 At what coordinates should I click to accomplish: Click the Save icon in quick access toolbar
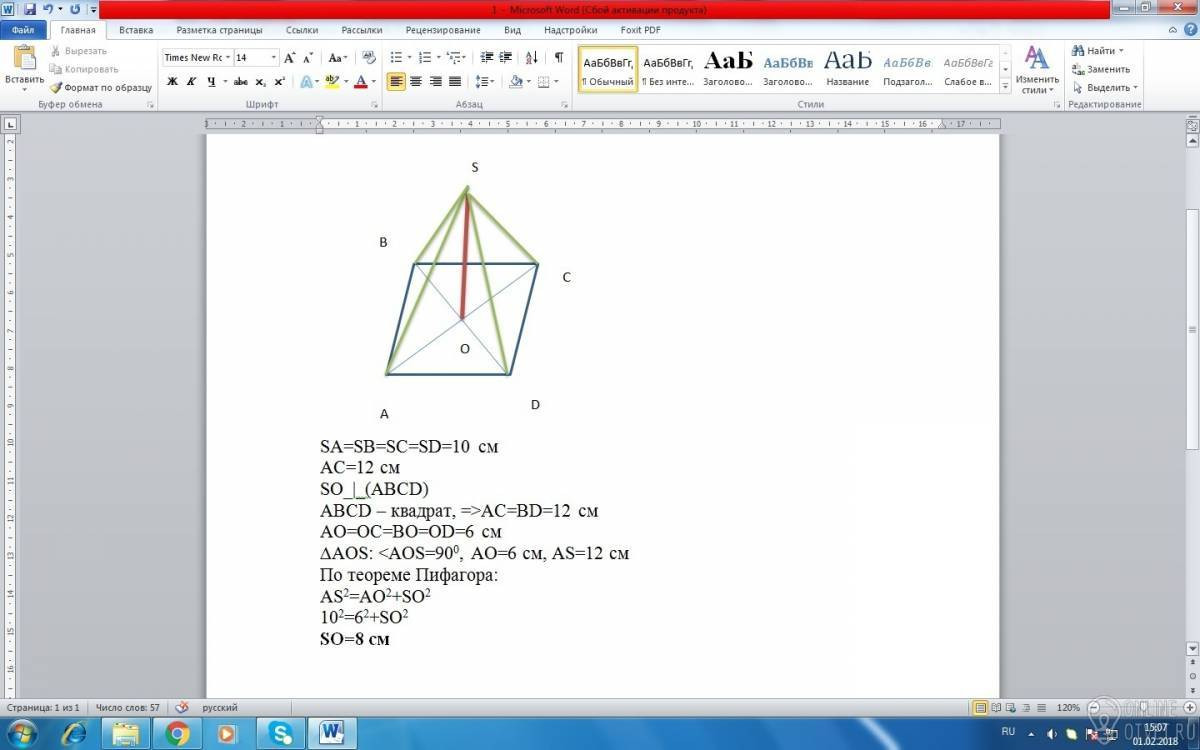(x=30, y=9)
